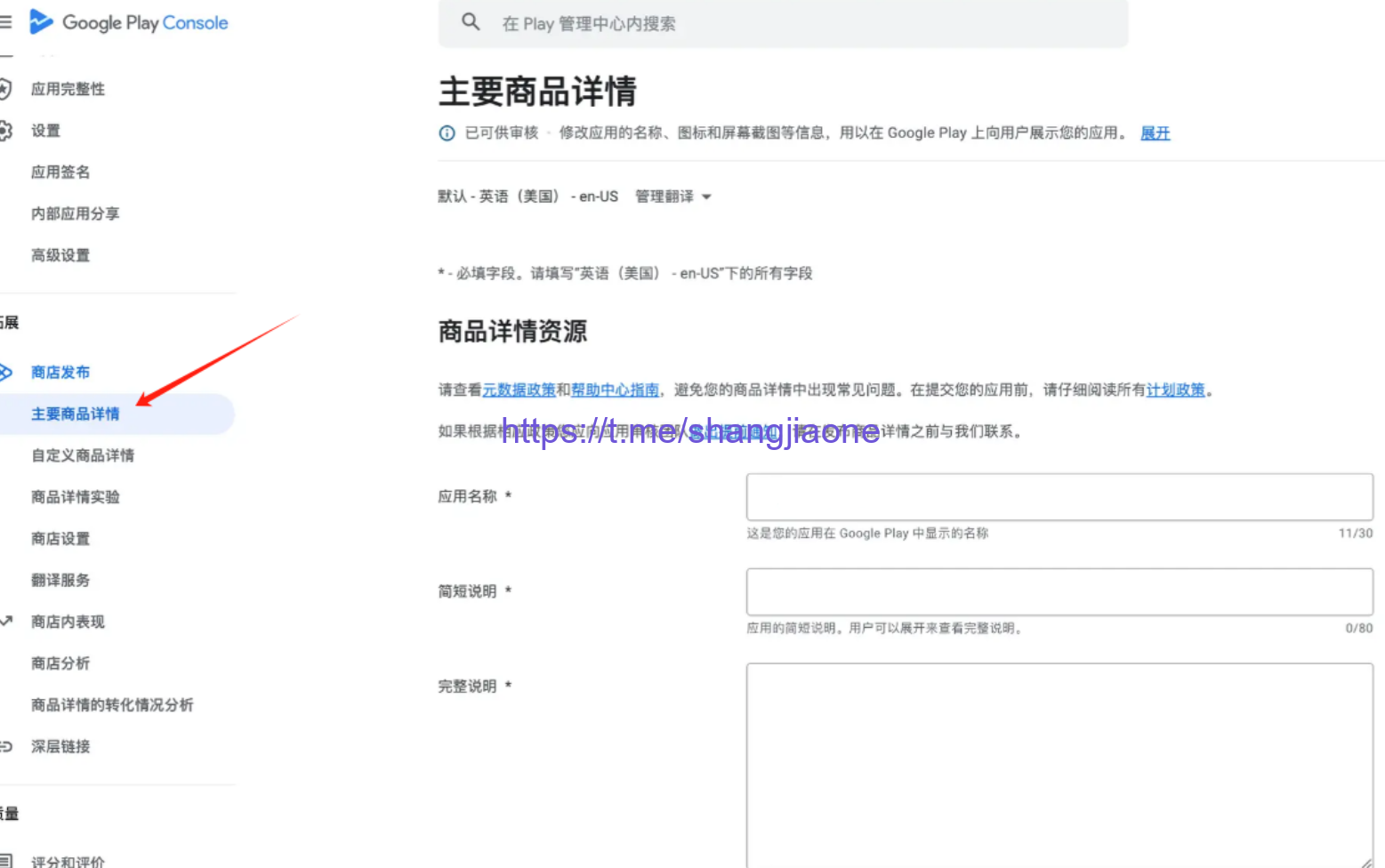The image size is (1385, 868).
Task: Open 商品详情的转化情况分析 page
Action: [112, 705]
